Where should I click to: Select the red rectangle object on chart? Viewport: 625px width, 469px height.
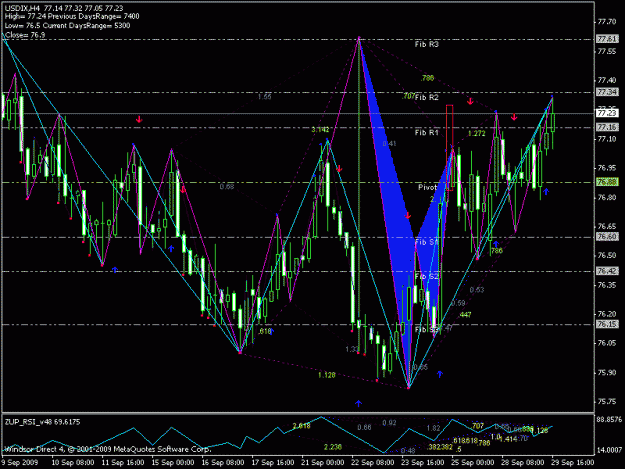point(450,148)
